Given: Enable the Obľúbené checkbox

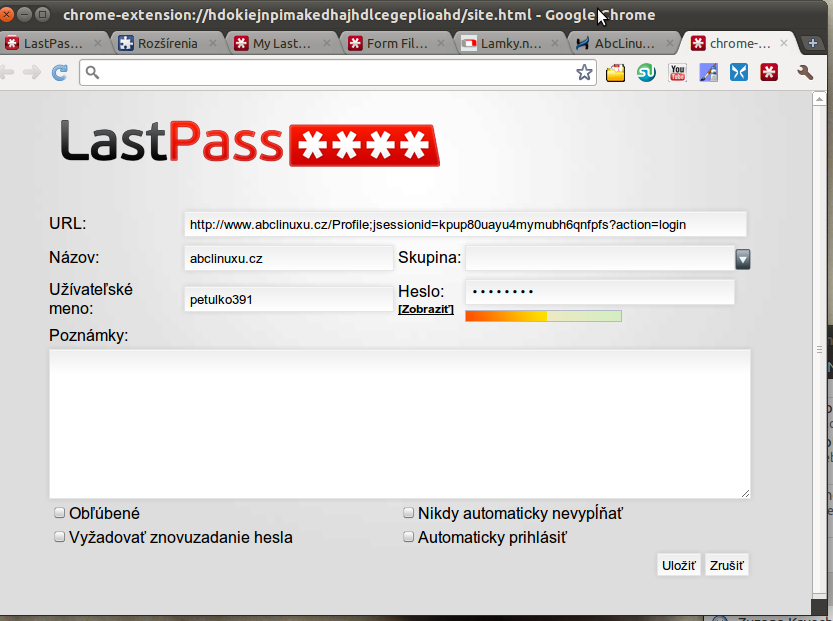Looking at the screenshot, I should [59, 513].
